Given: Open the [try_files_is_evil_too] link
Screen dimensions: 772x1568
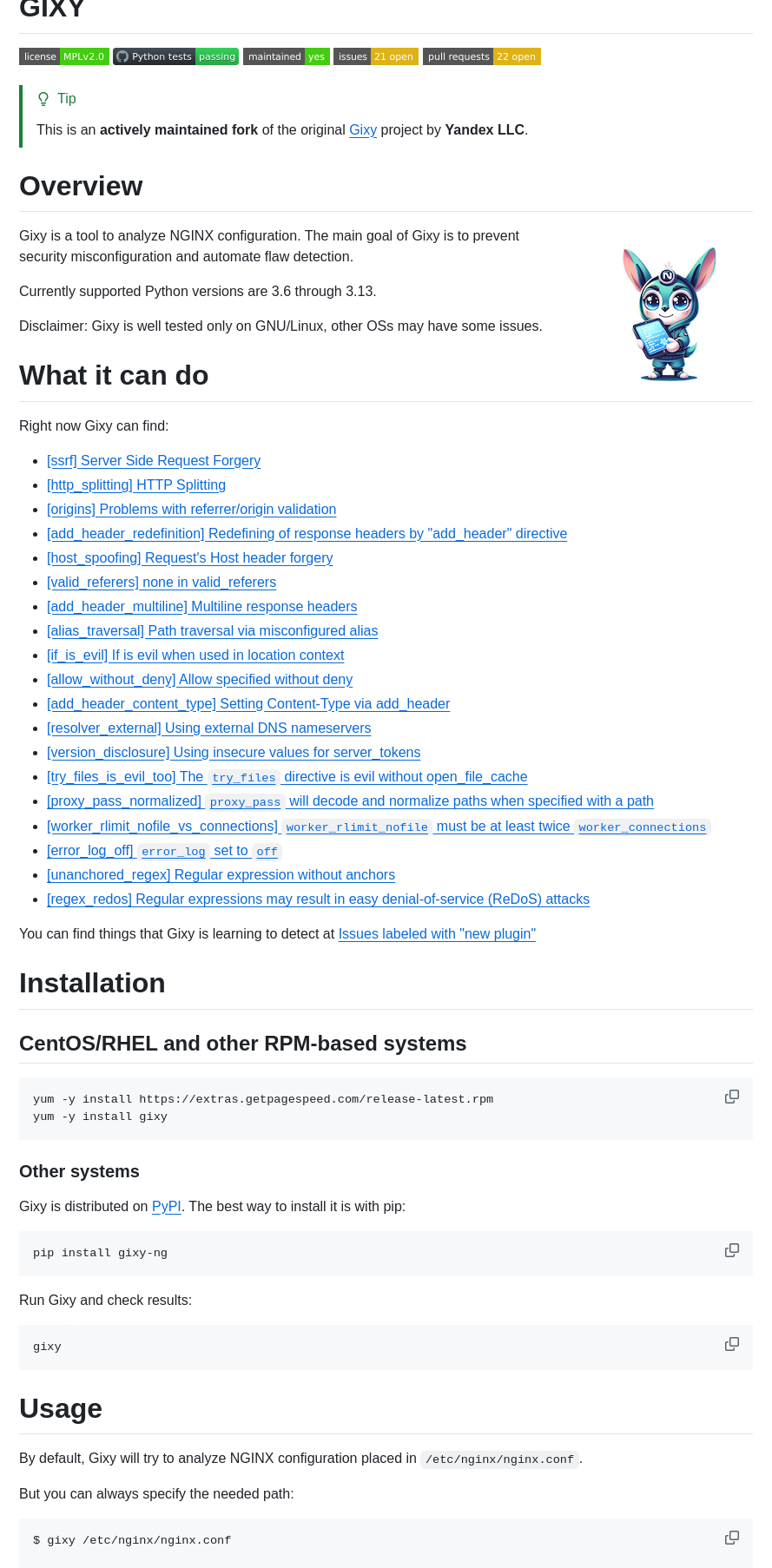Looking at the screenshot, I should pos(287,776).
